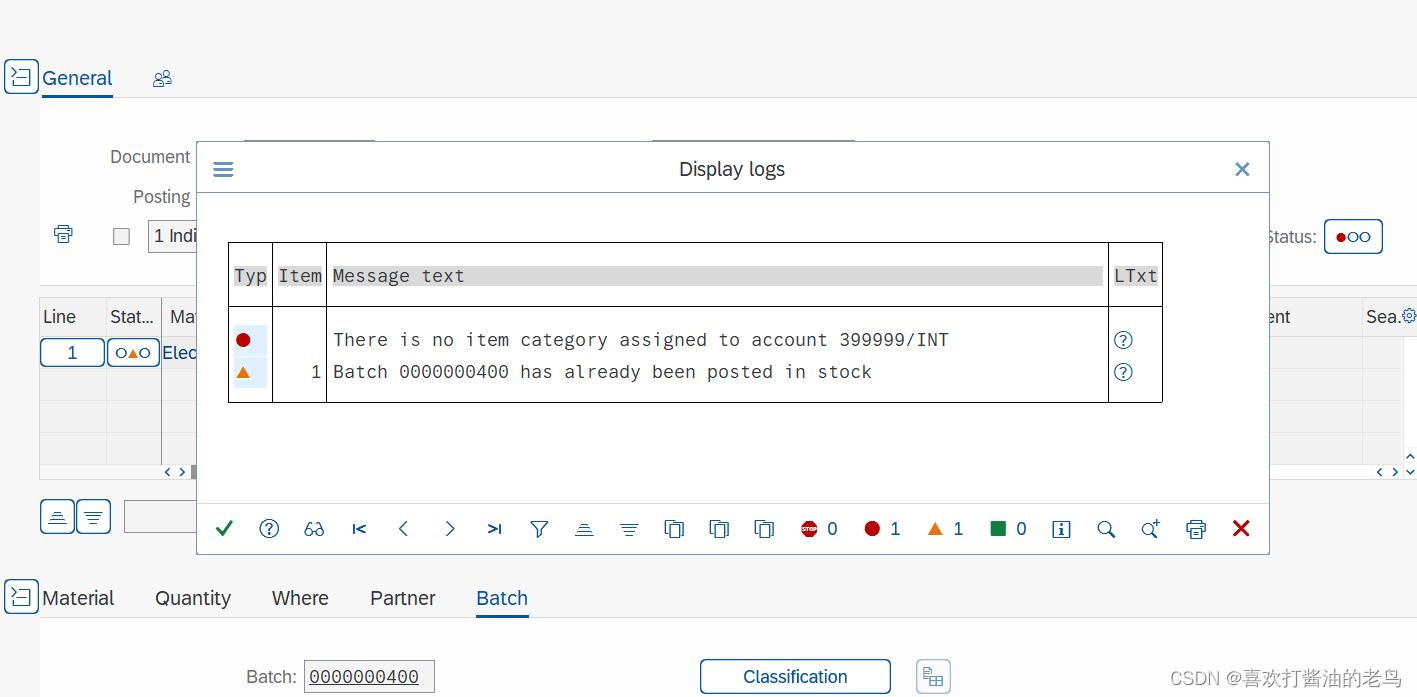Click the information icon in the log toolbar
1417x697 pixels.
(1061, 528)
